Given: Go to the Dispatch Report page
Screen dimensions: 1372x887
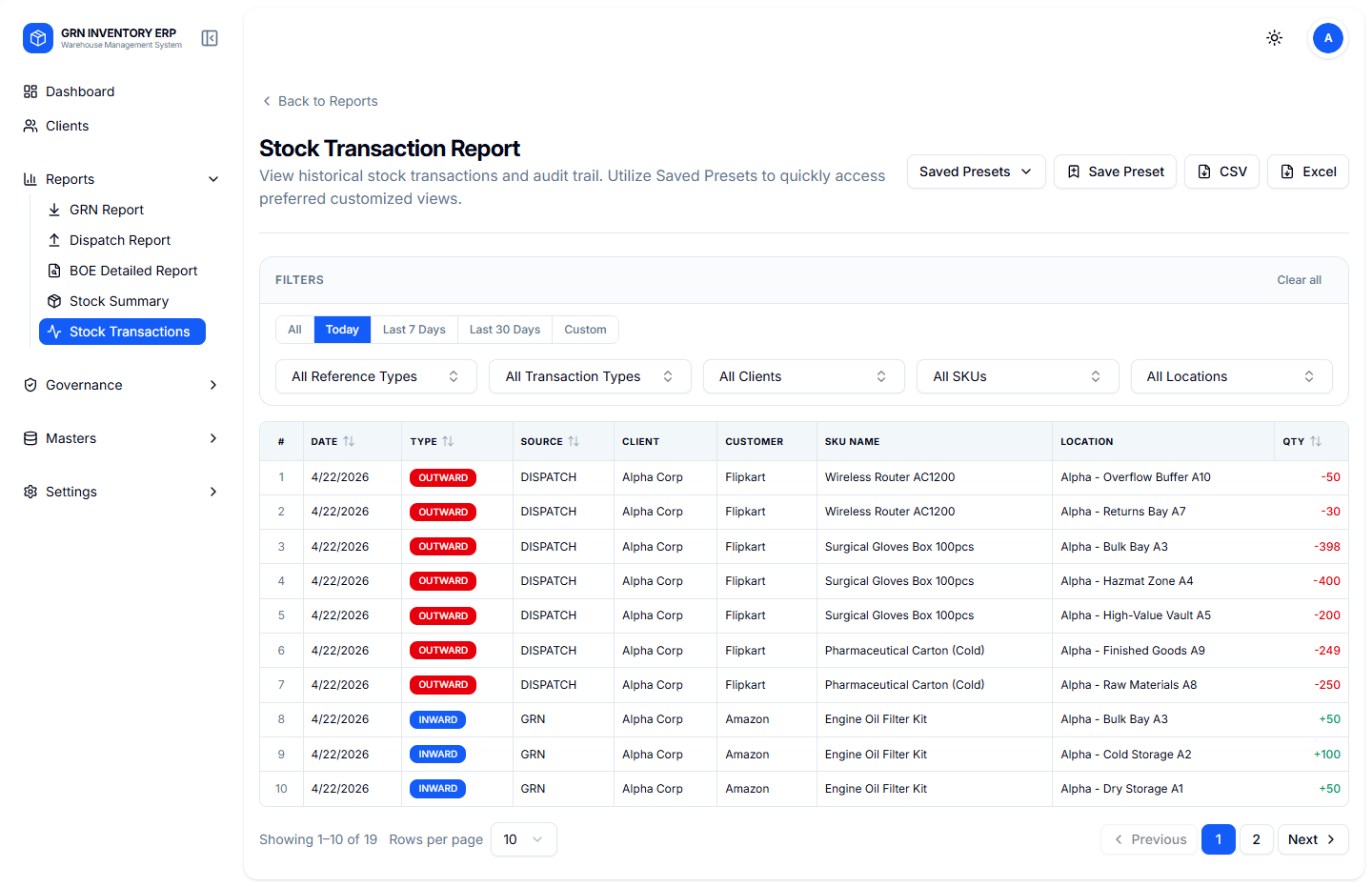Looking at the screenshot, I should click(x=120, y=240).
